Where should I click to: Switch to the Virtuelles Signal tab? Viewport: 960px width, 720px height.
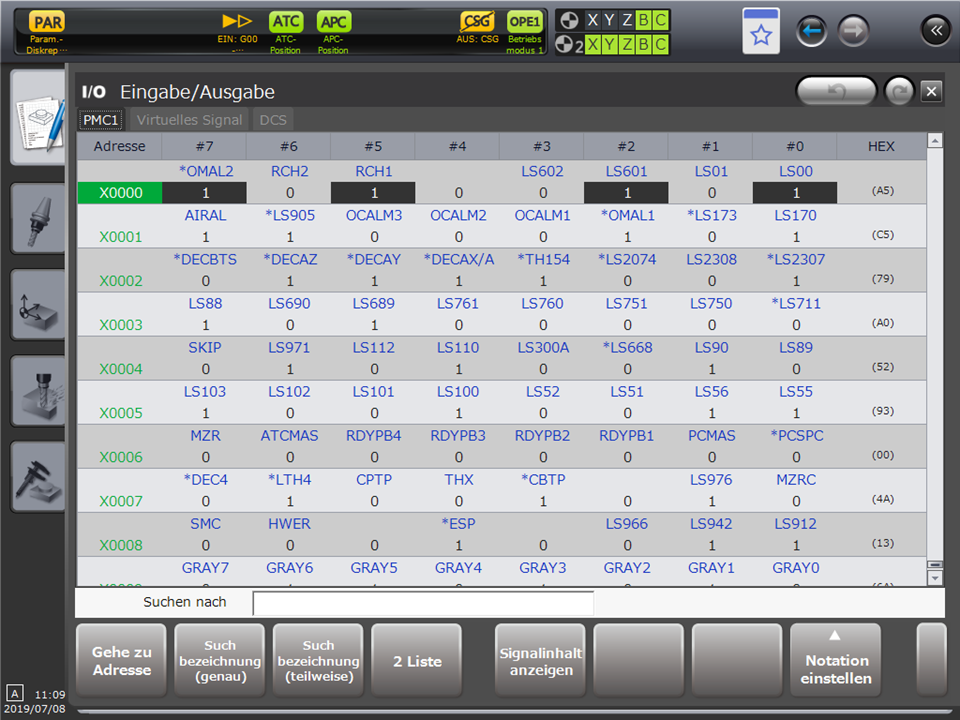coord(189,120)
